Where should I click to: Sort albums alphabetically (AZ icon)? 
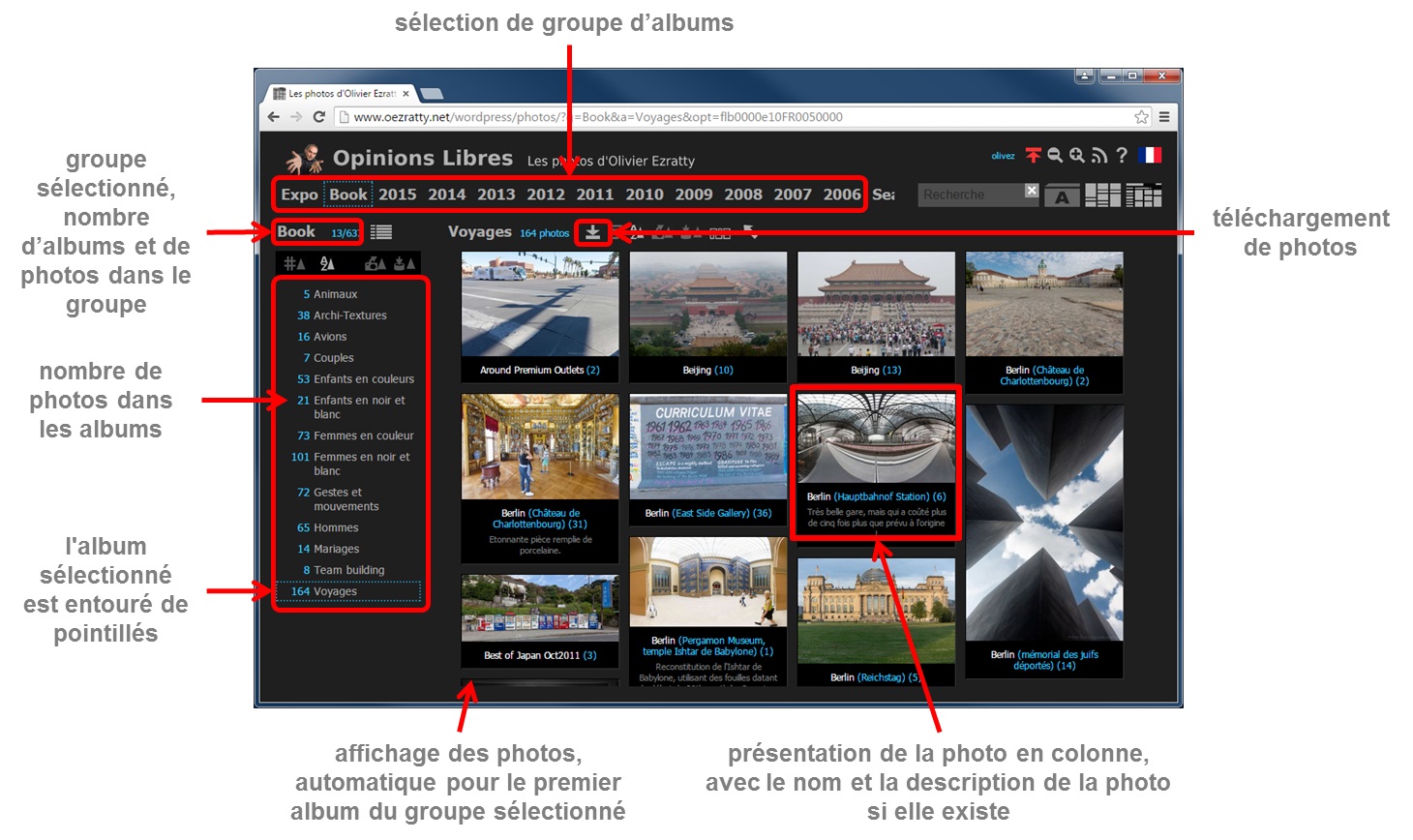tap(327, 263)
